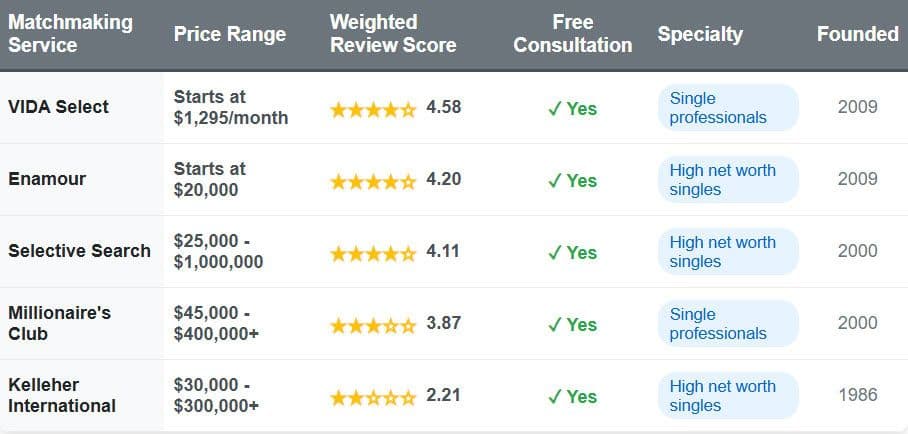
Task: Click the Founded column header
Action: click(857, 34)
